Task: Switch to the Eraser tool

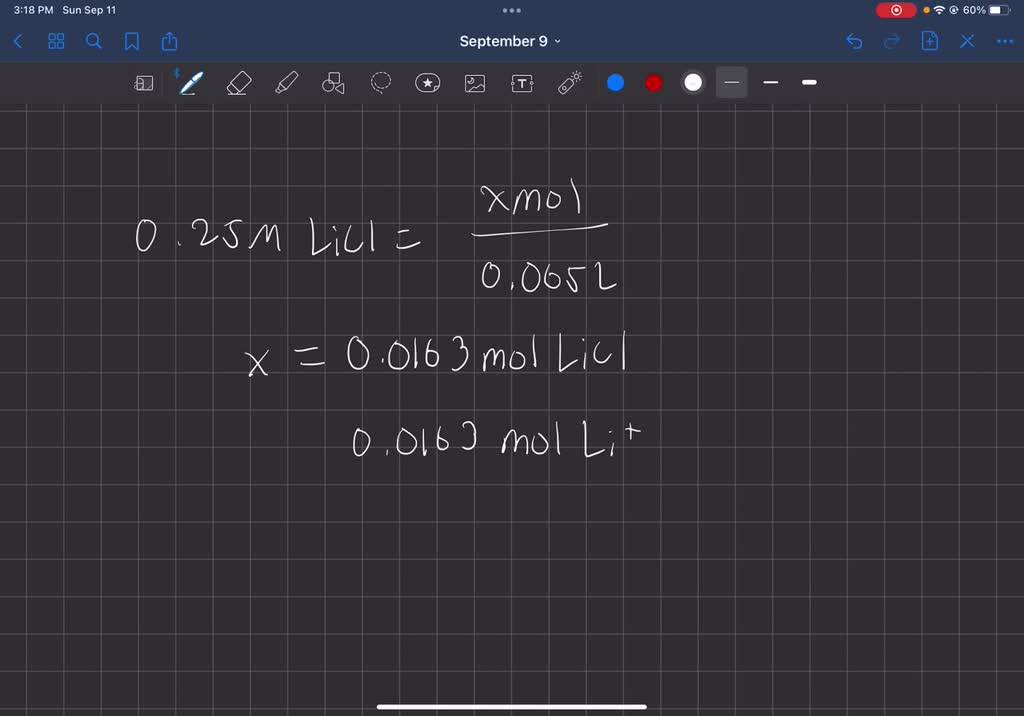Action: [x=237, y=83]
